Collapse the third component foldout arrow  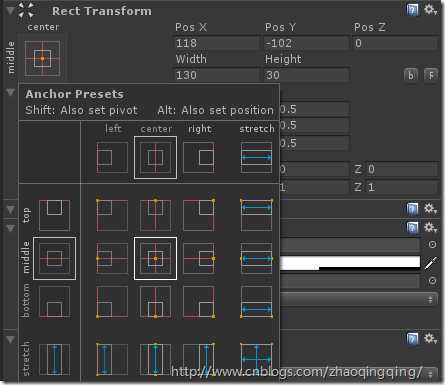(x=10, y=228)
